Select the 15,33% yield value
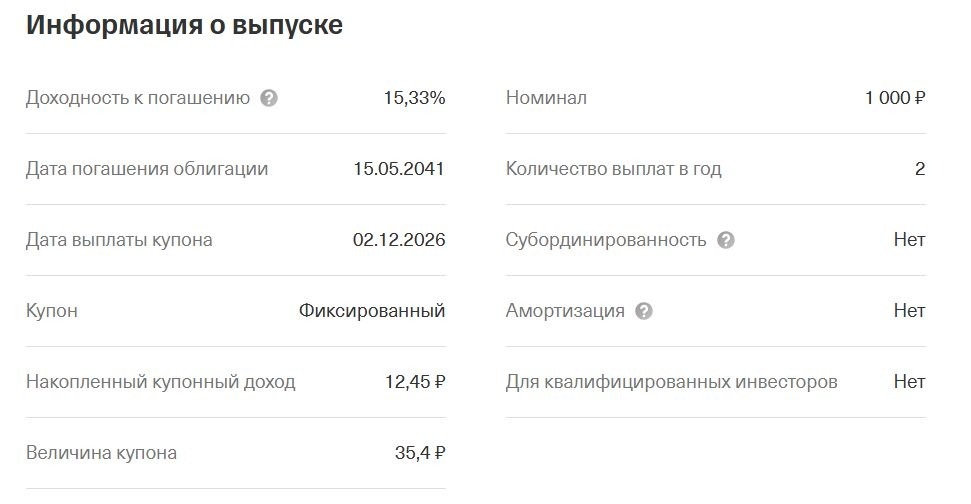 414,98
